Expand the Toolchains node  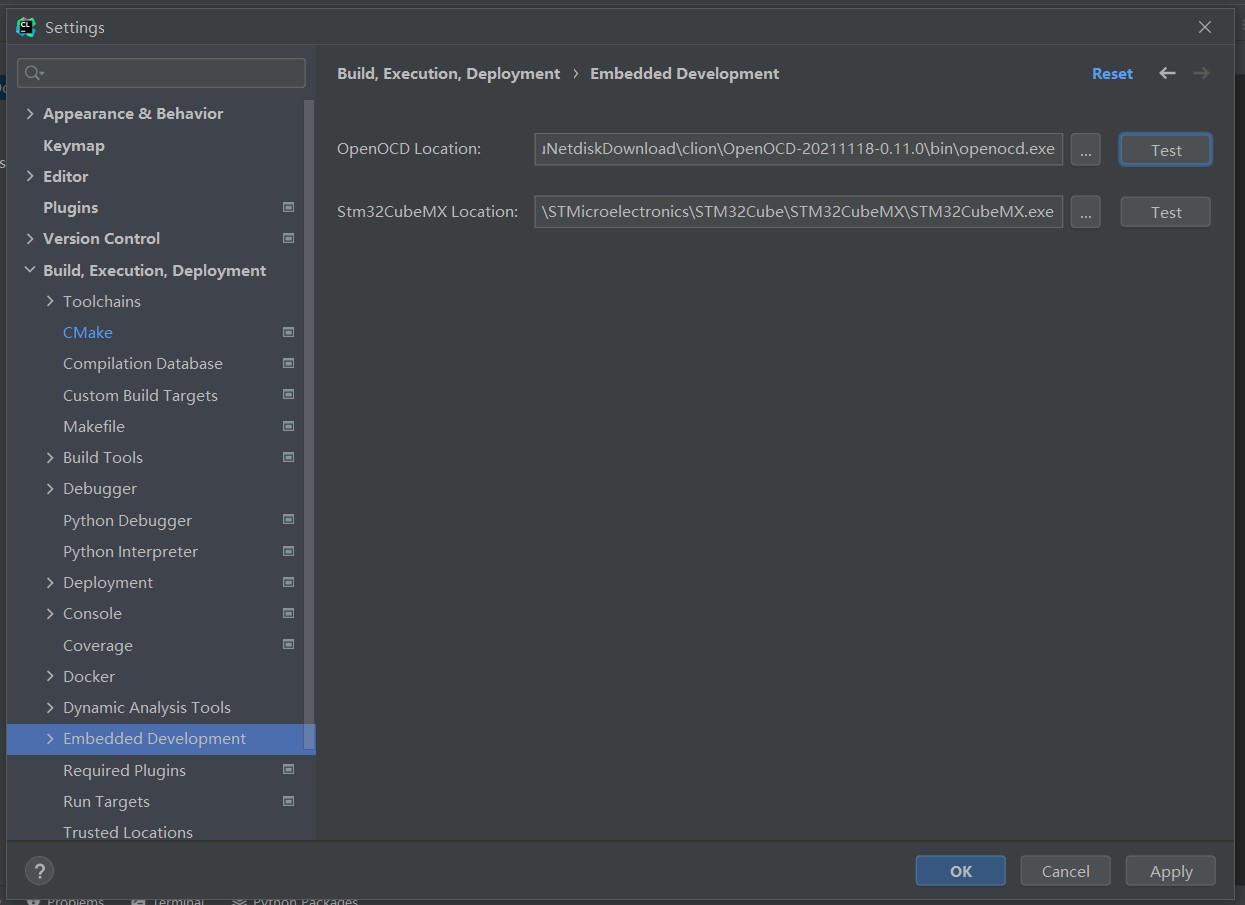click(x=50, y=301)
